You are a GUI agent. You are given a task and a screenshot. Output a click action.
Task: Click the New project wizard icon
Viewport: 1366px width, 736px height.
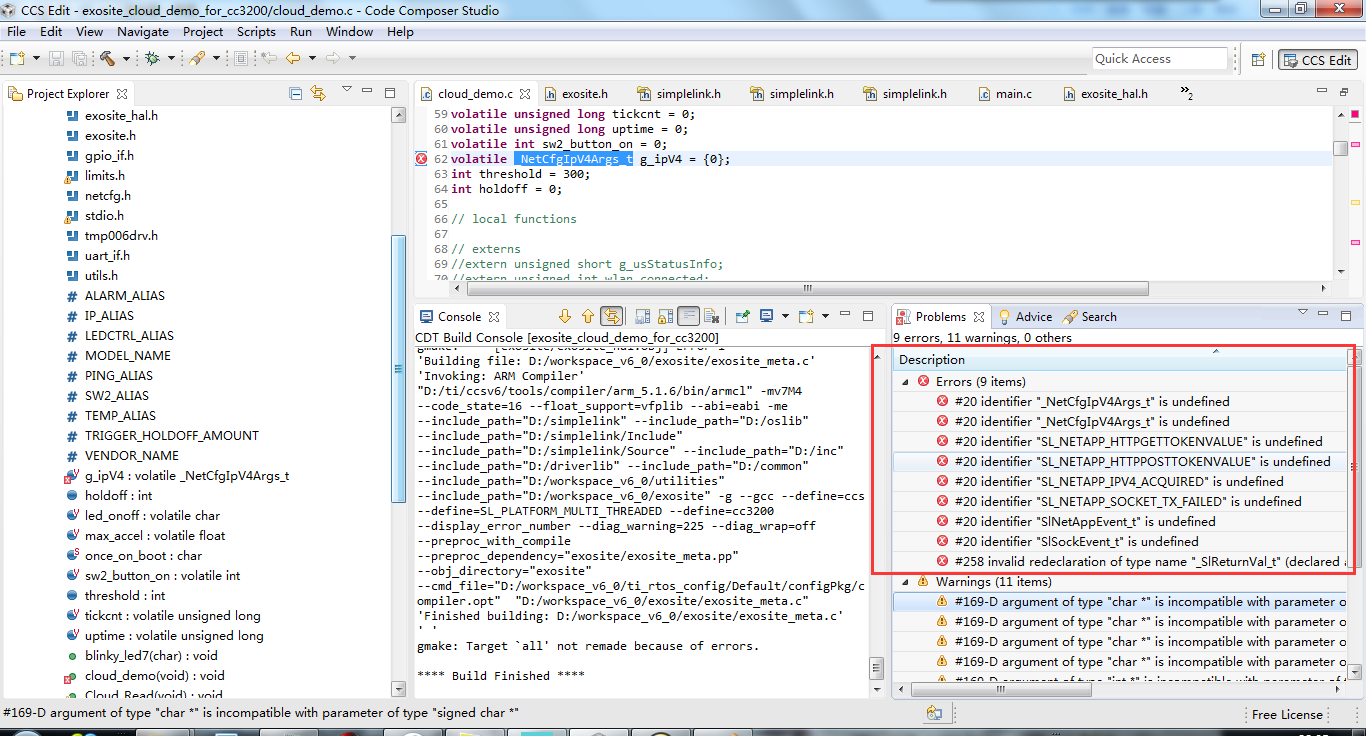coord(17,59)
